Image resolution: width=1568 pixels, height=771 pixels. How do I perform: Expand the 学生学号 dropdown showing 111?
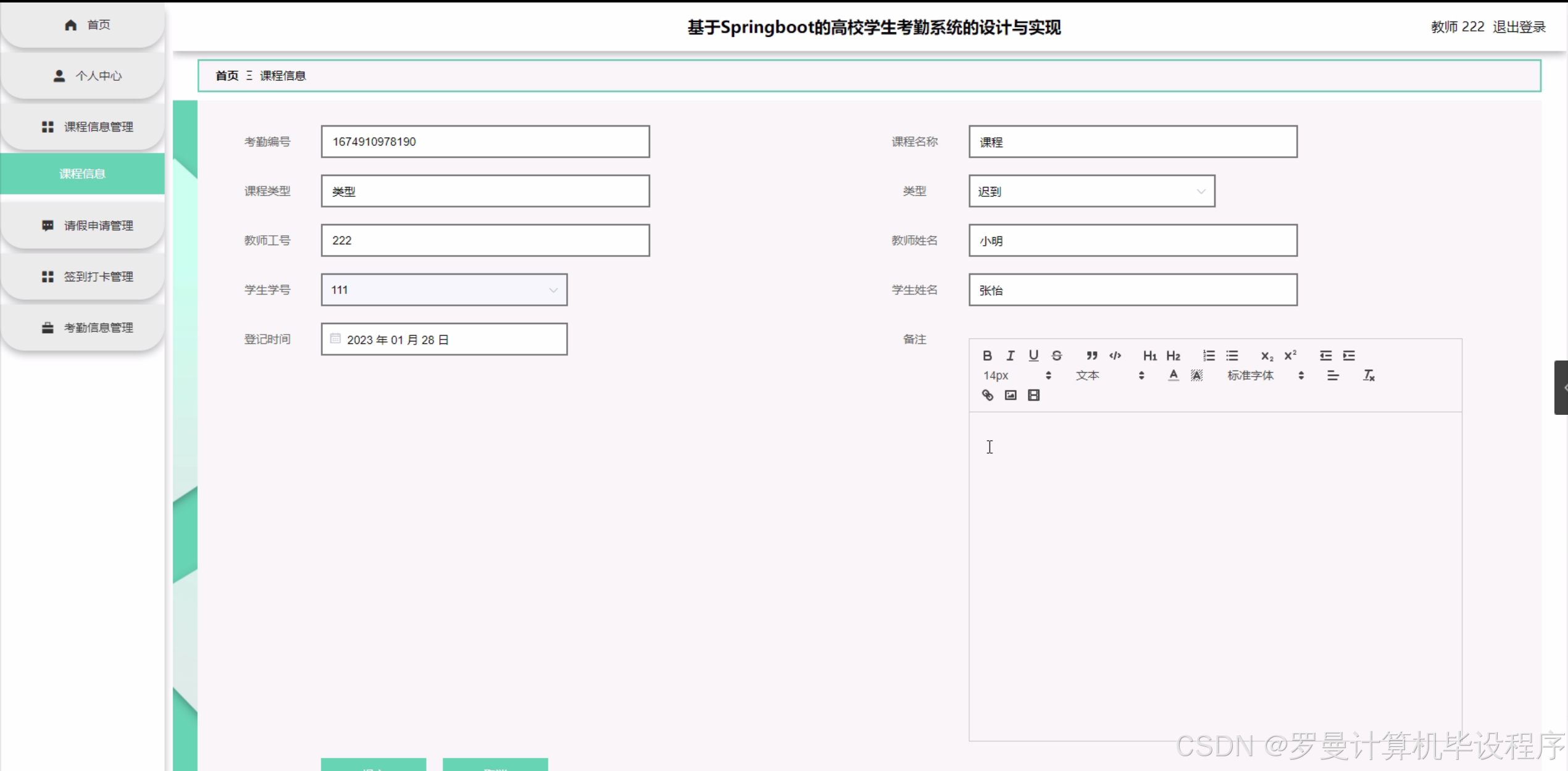coord(444,290)
